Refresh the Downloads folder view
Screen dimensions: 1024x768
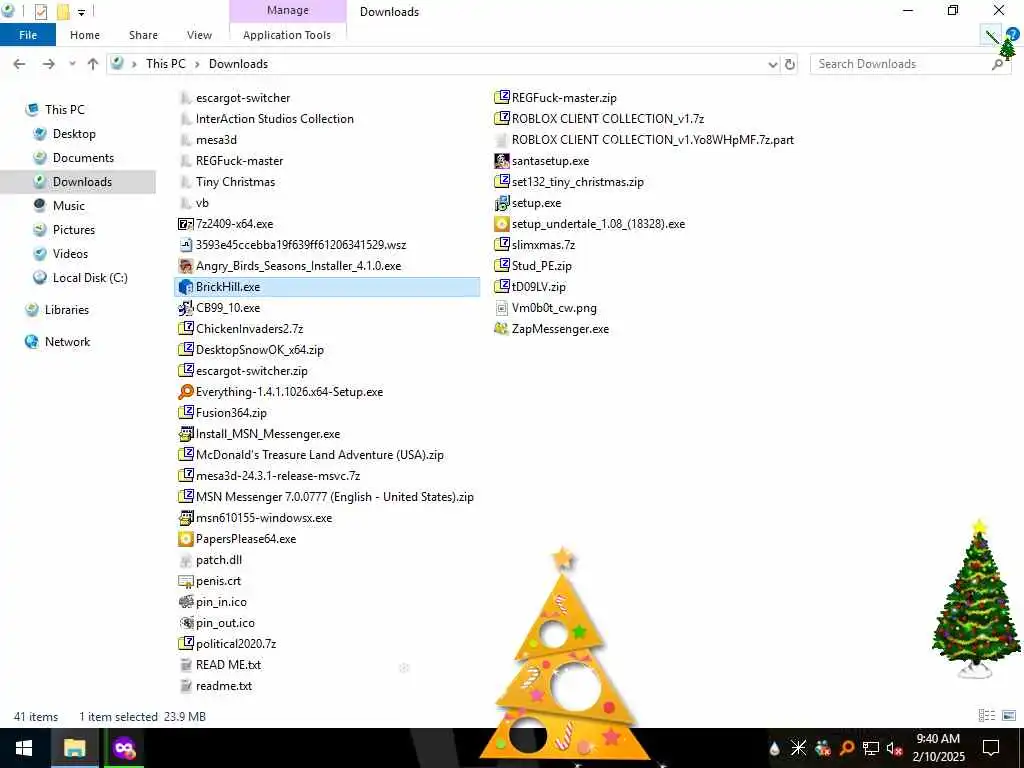[790, 64]
